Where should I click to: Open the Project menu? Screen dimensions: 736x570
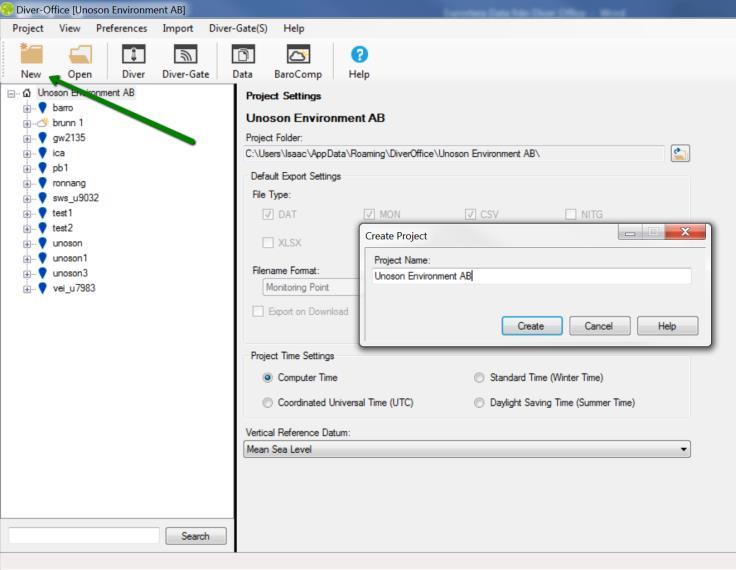coord(28,29)
